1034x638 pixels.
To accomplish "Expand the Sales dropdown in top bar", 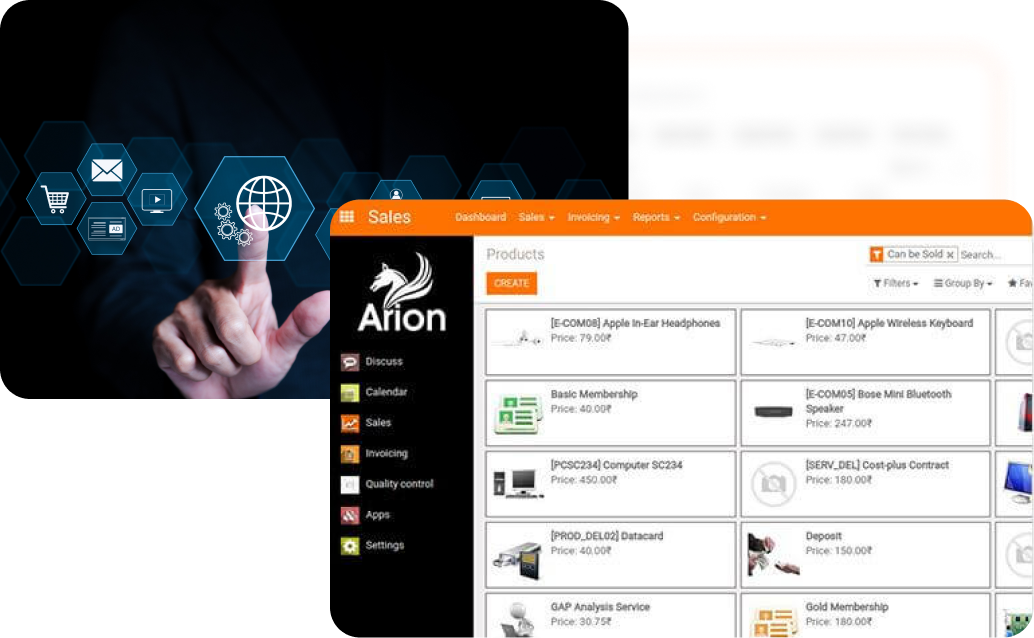I will [536, 217].
